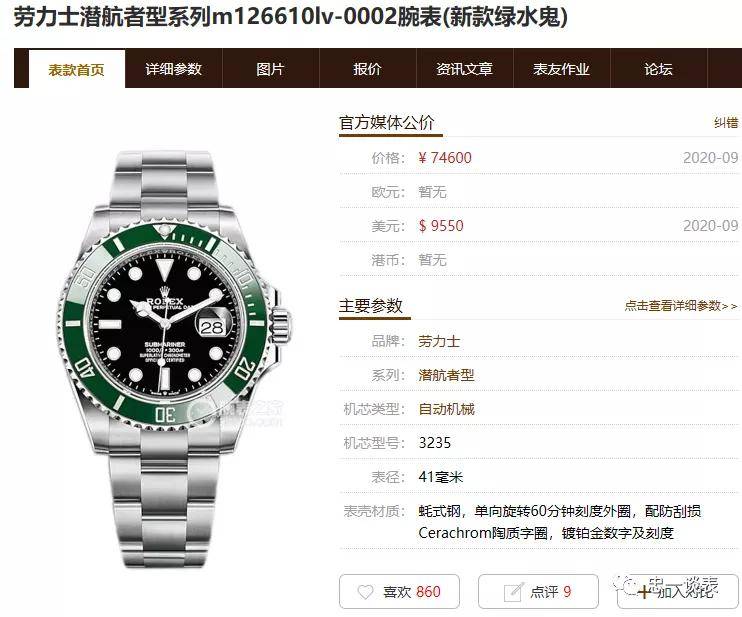Viewport: 742px width, 617px height.
Task: Open the 资讯文章 tab
Action: [x=465, y=69]
